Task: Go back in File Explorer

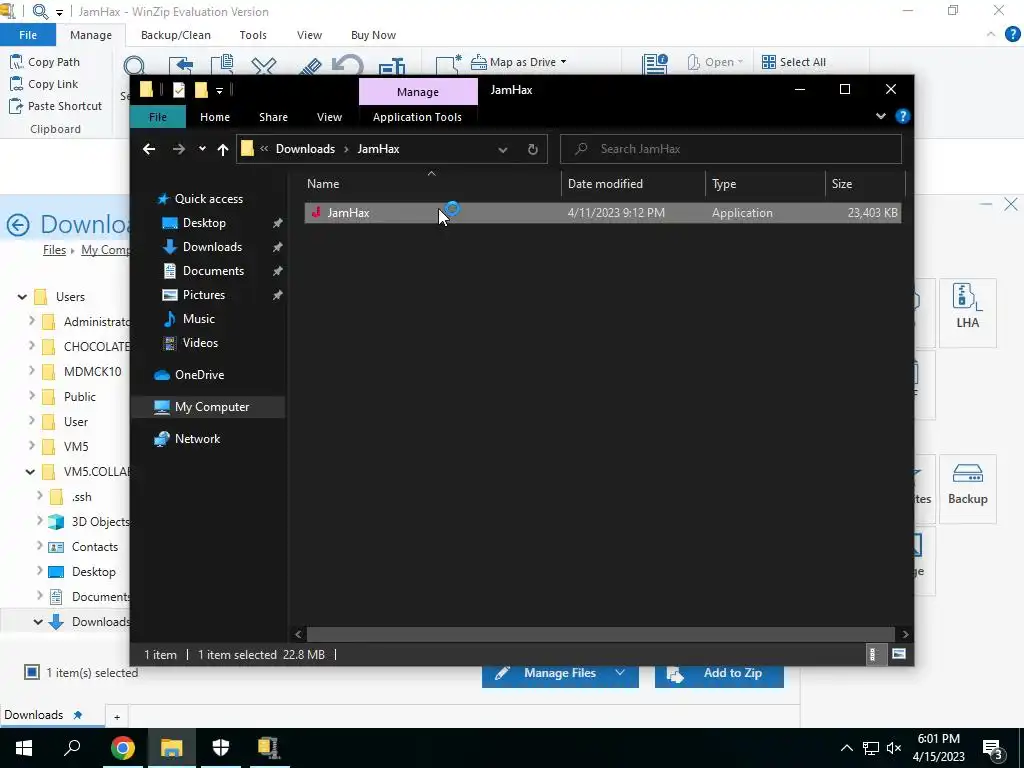Action: point(149,150)
